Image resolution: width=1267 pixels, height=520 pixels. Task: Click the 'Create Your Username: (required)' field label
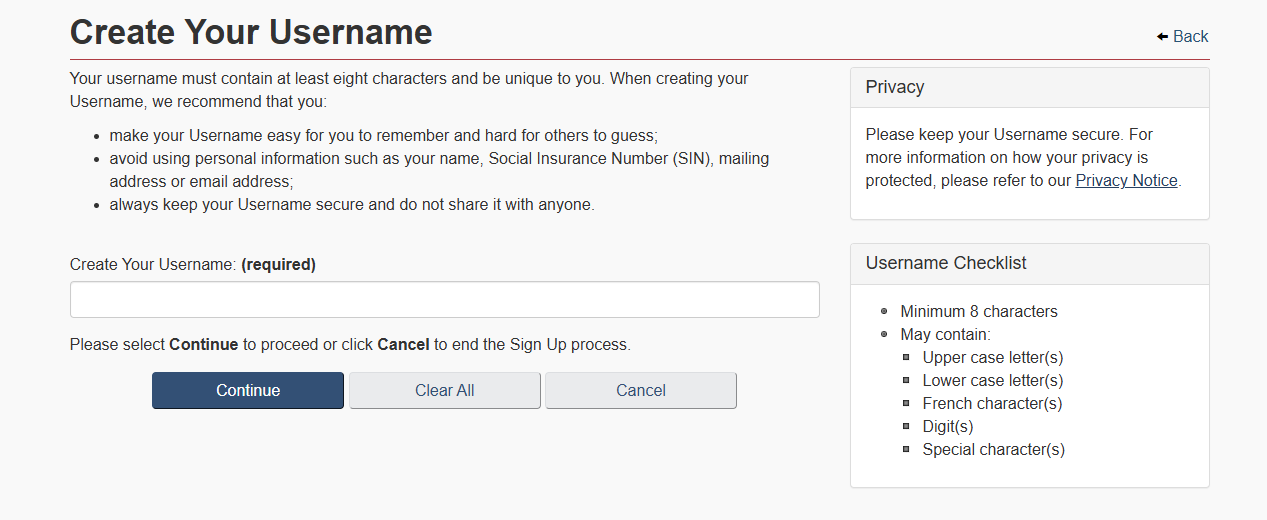coord(193,265)
